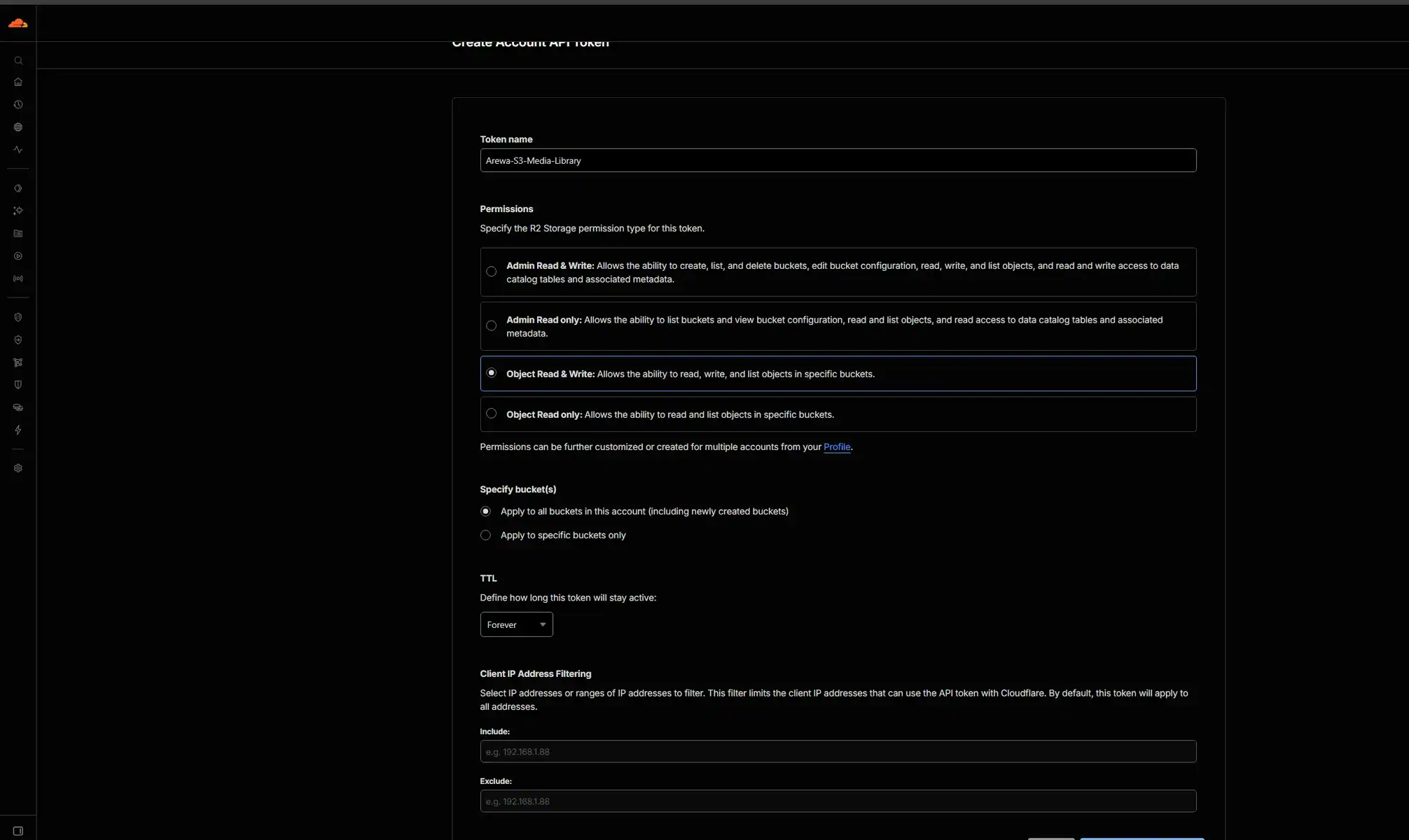1409x840 pixels.
Task: Click the 'Client IP Address Filtering' heading
Action: click(x=536, y=674)
